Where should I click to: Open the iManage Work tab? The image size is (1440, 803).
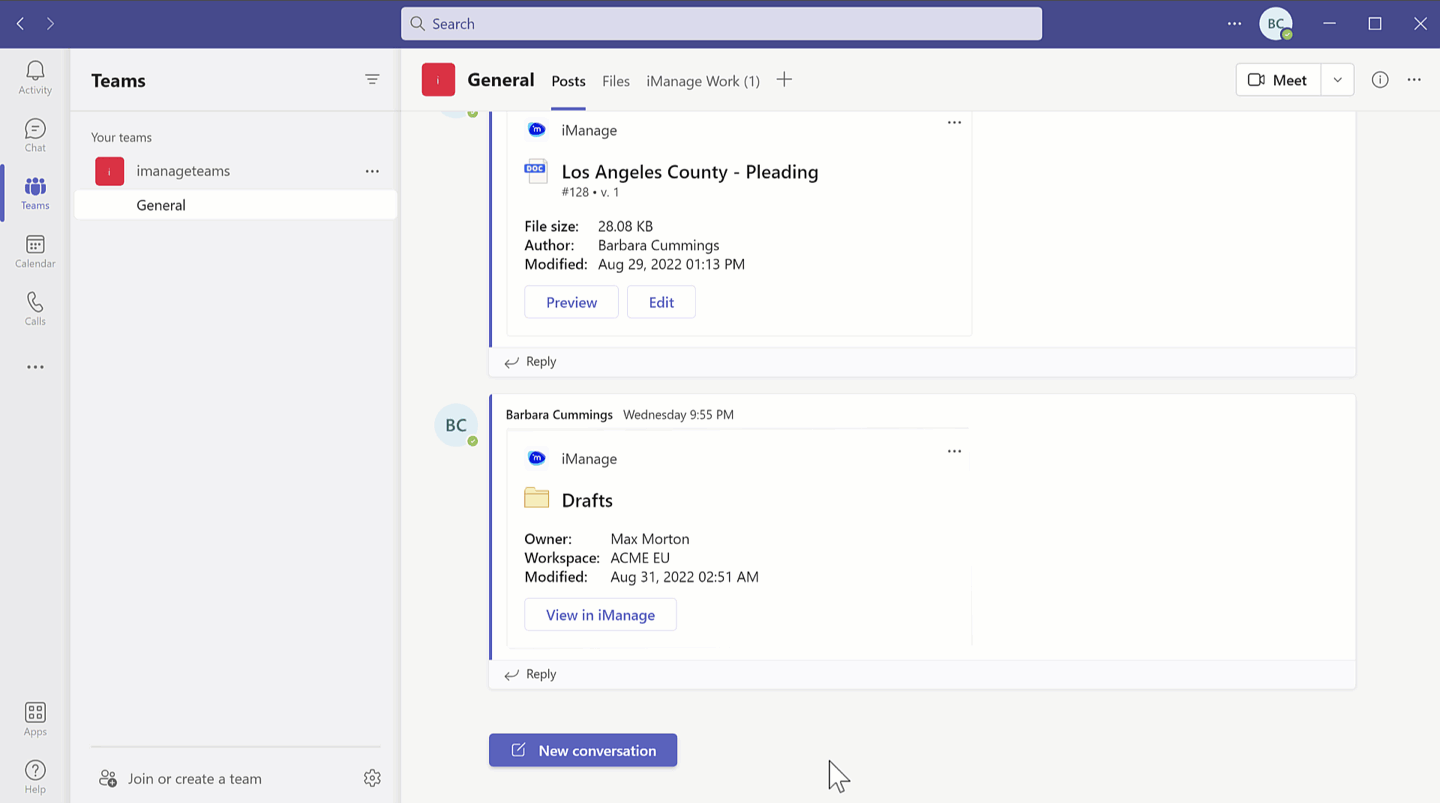point(702,81)
